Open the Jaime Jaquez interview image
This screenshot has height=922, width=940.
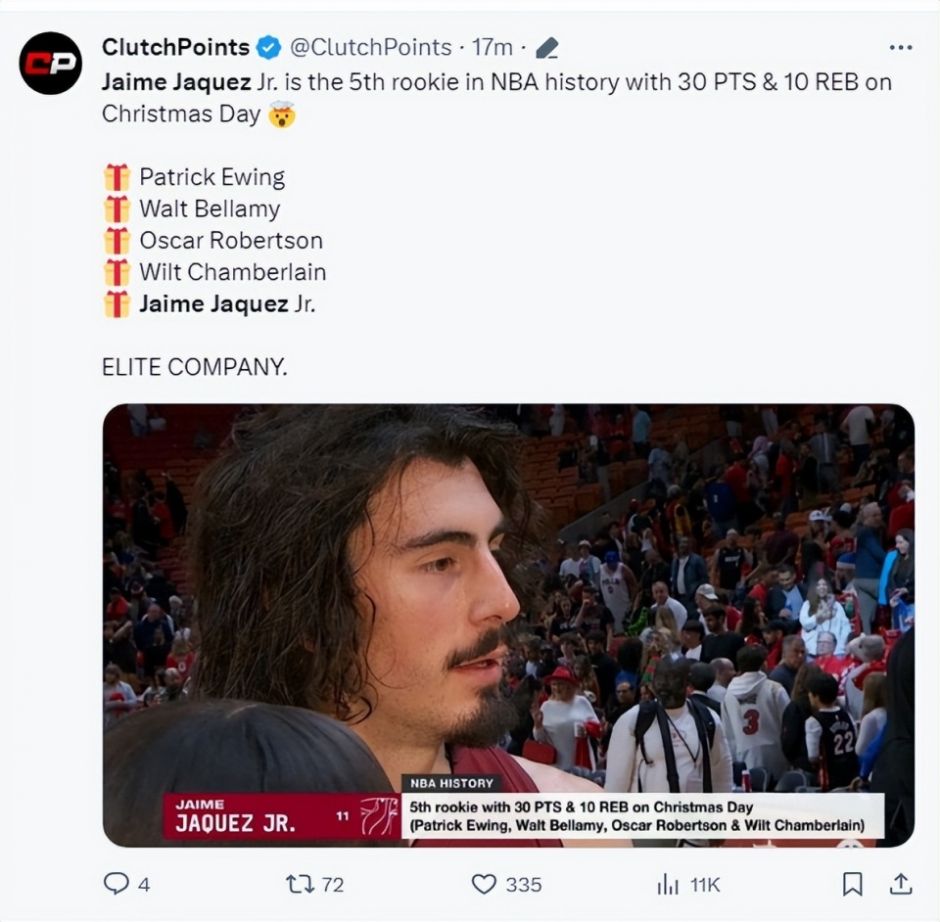(508, 625)
